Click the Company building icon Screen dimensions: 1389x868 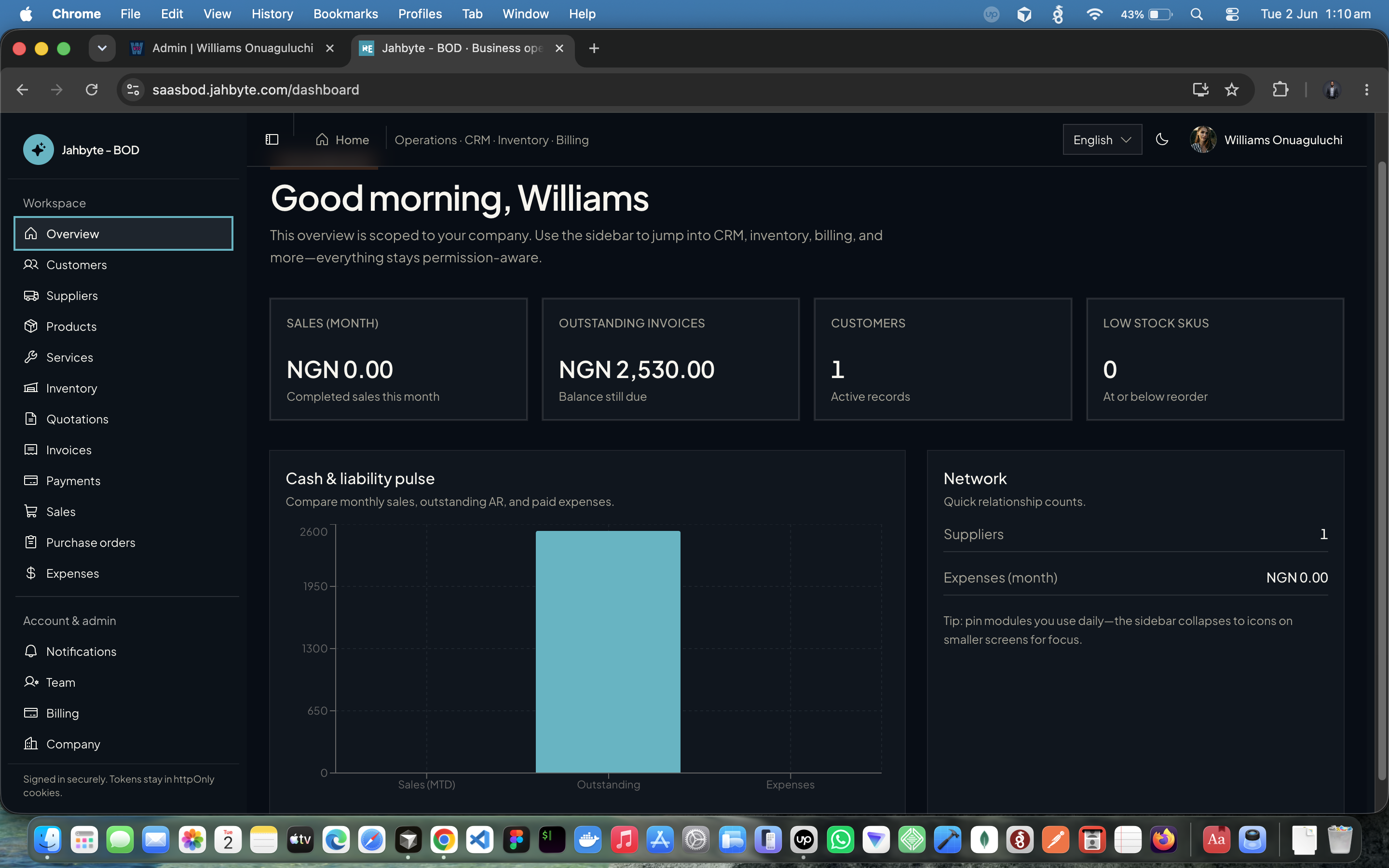click(x=31, y=744)
